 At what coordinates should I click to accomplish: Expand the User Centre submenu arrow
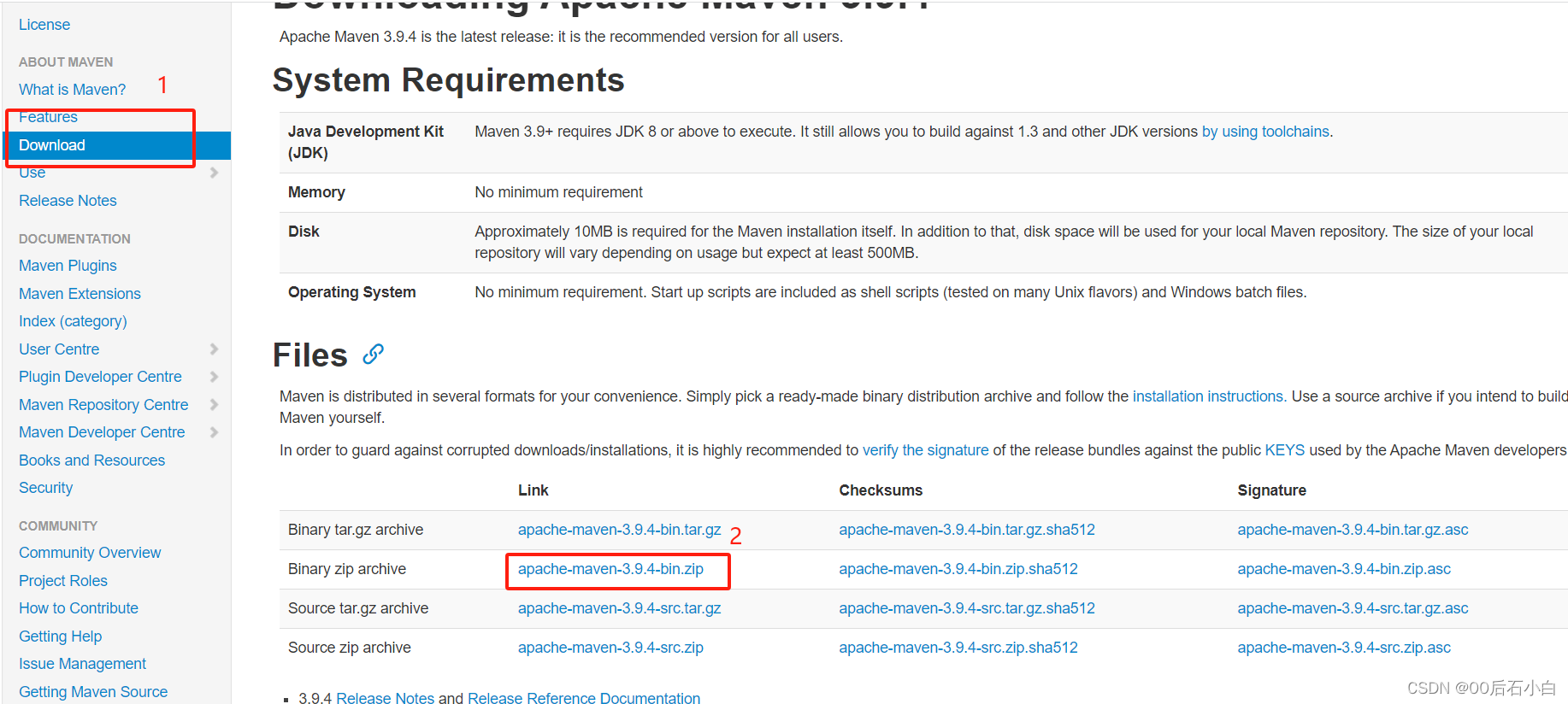tap(214, 349)
